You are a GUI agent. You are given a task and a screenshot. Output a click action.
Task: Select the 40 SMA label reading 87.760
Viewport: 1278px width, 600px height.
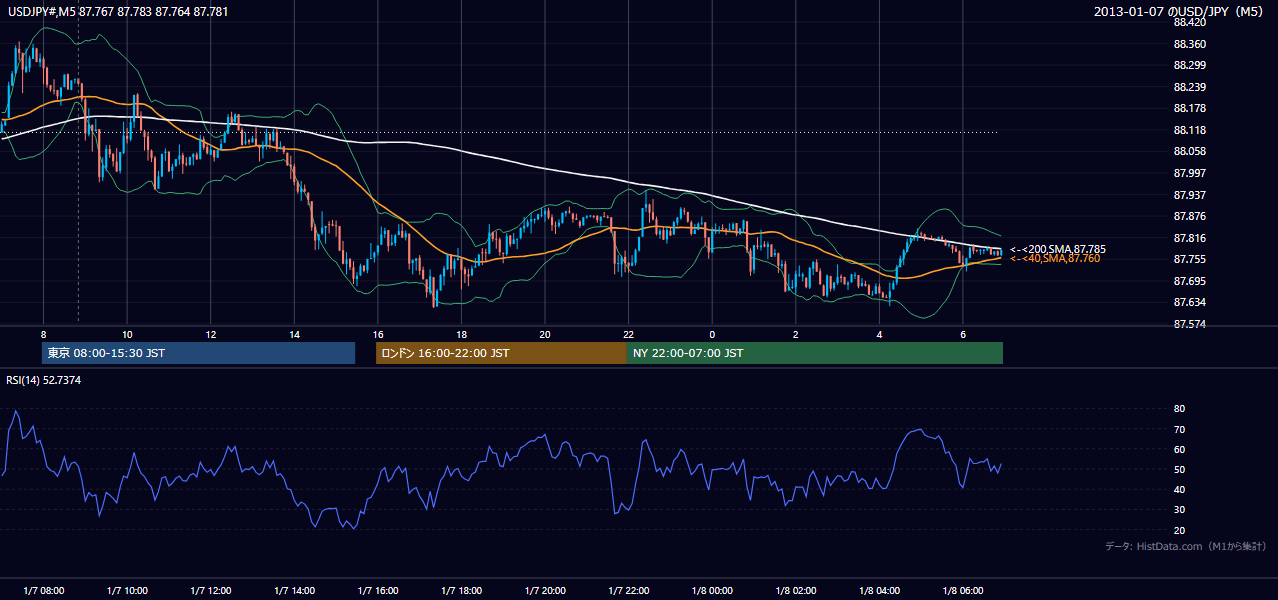click(1055, 258)
